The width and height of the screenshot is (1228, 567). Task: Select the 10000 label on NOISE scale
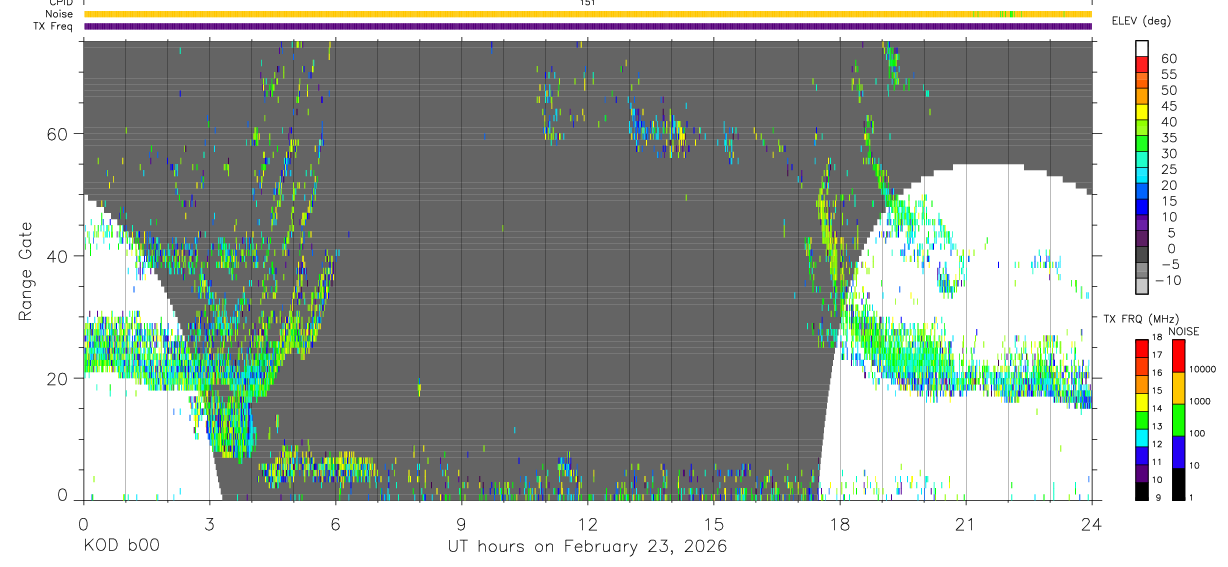(1203, 369)
